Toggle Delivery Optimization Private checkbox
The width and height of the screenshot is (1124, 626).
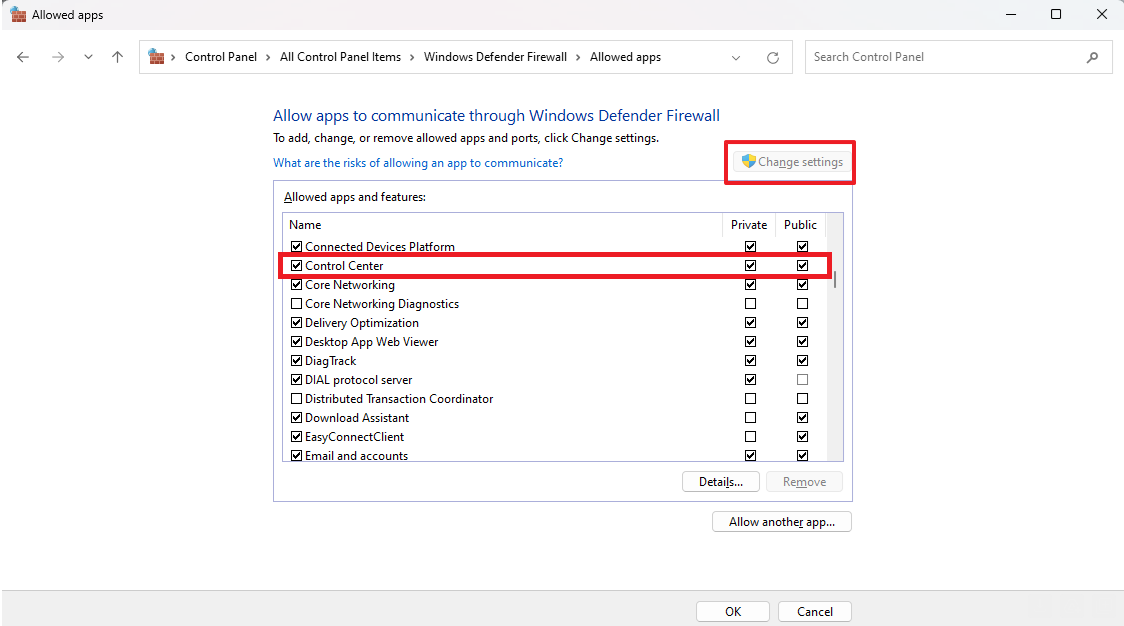[751, 323]
